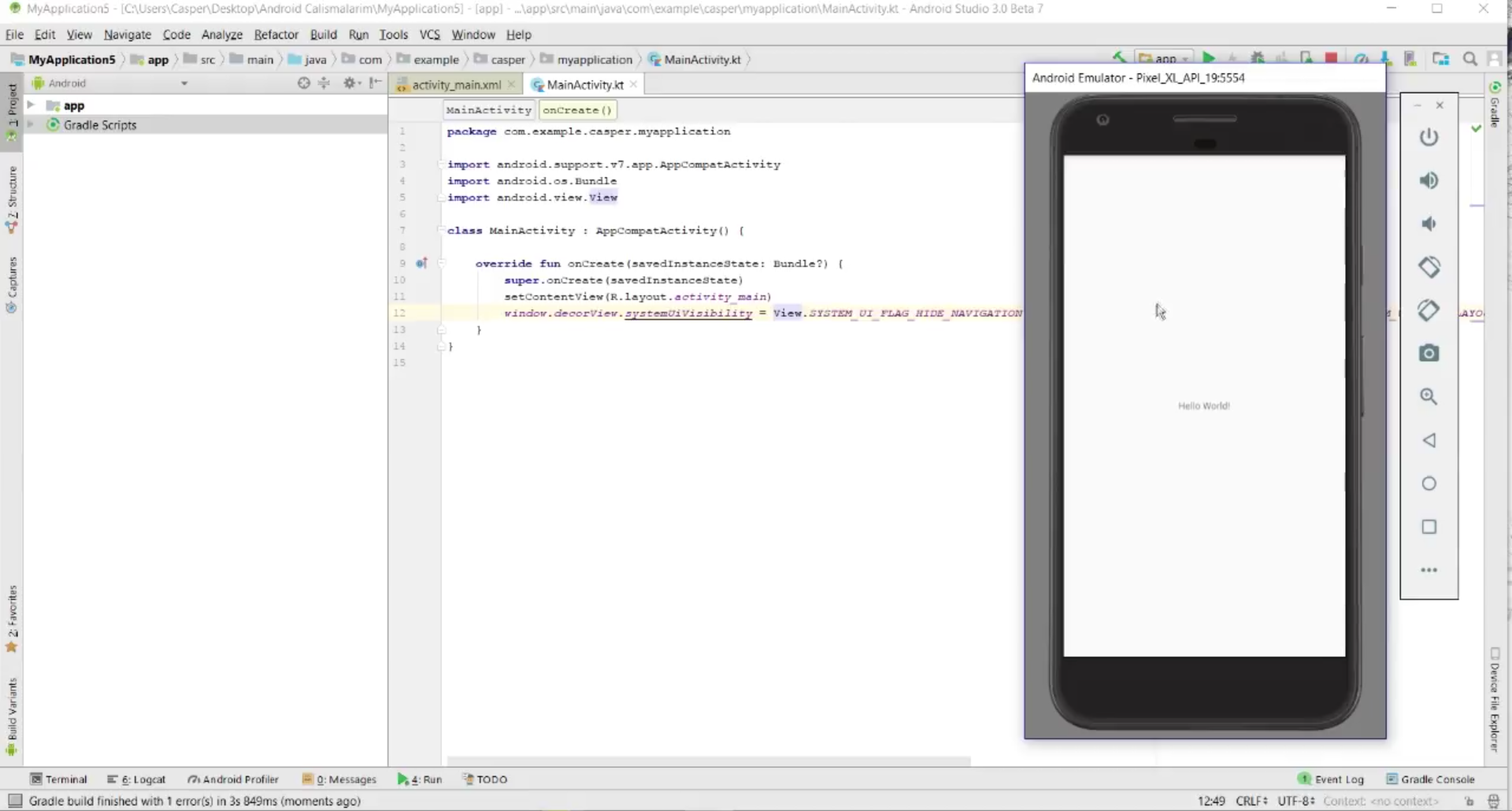Tap the emulator Back triangle button
Screen dimensions: 1512x811
tap(1429, 440)
